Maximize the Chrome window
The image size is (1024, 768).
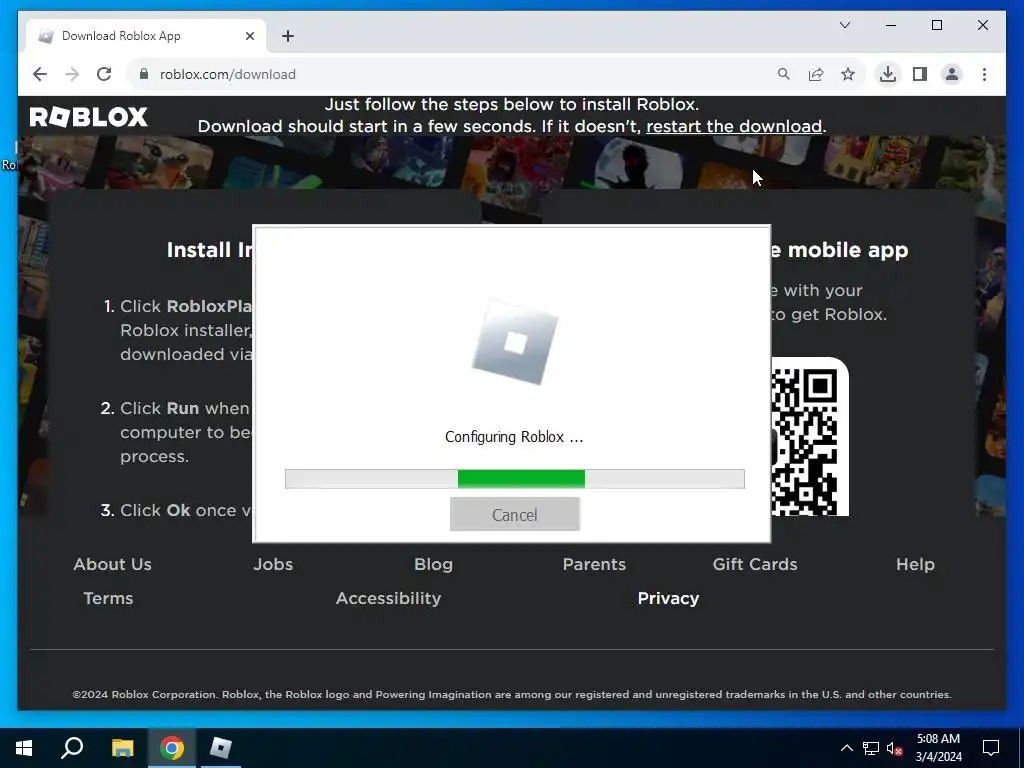[936, 25]
